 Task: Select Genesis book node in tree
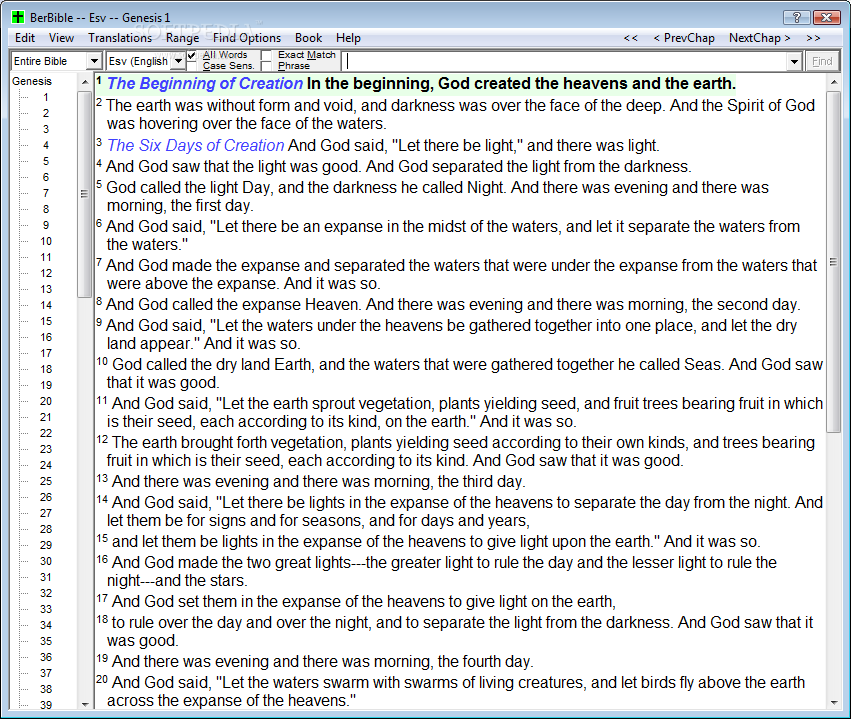(x=32, y=81)
